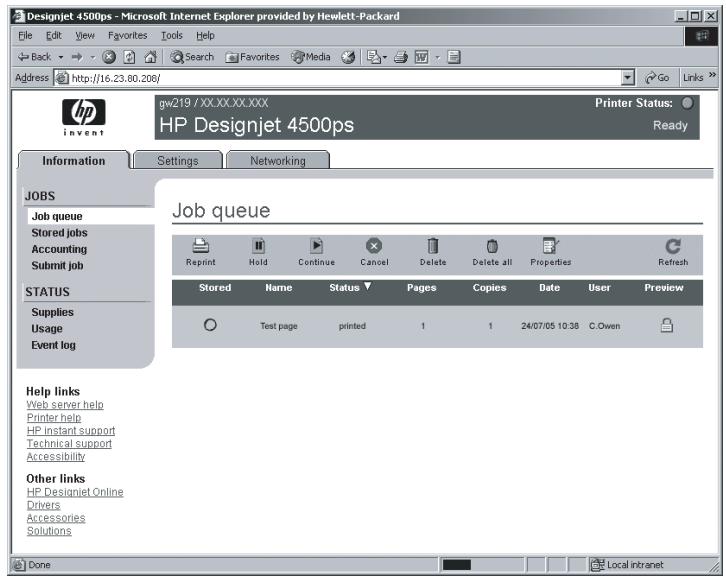
Task: Open the Back button history dropdown
Action: [61, 57]
